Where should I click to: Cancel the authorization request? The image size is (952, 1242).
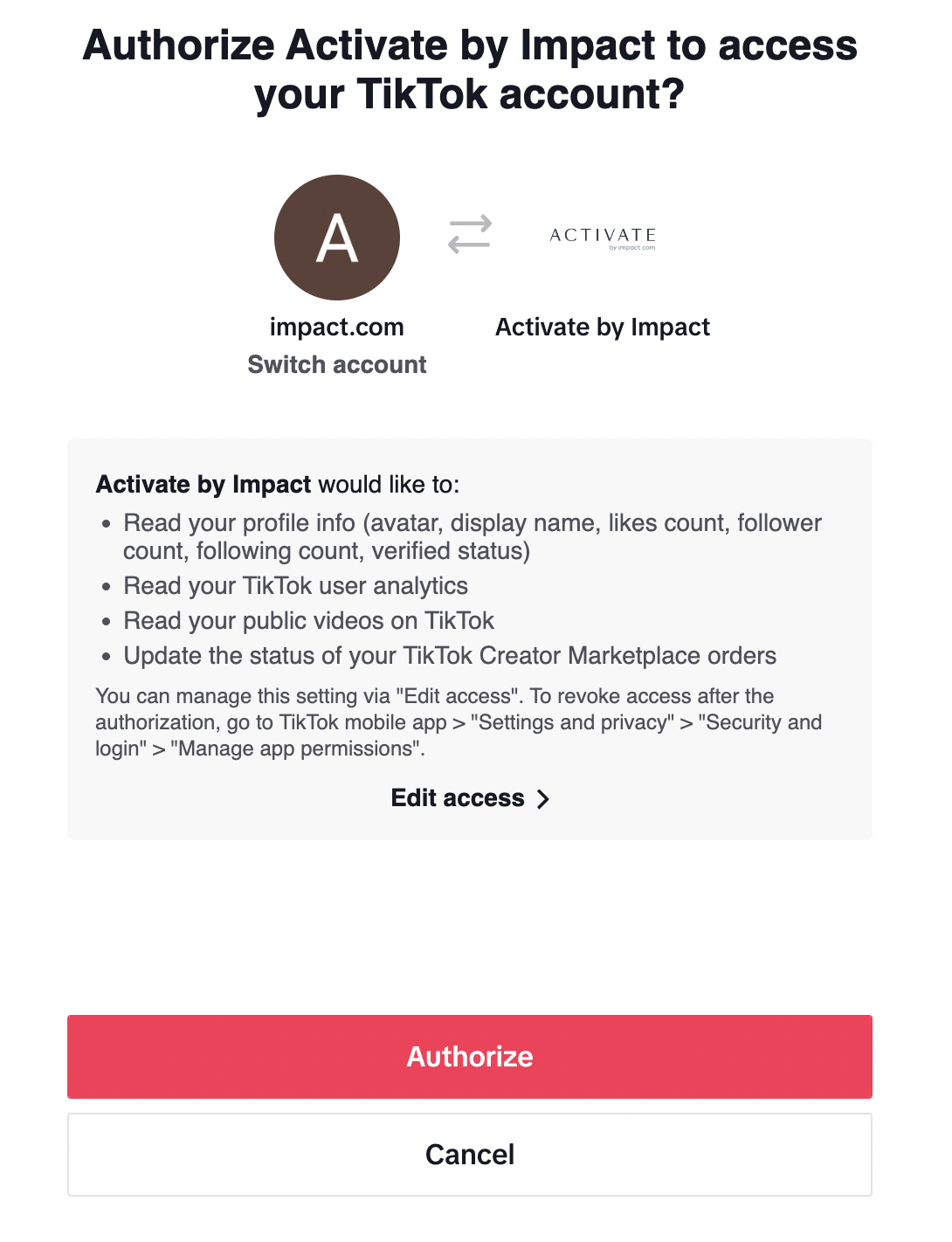click(x=470, y=1155)
